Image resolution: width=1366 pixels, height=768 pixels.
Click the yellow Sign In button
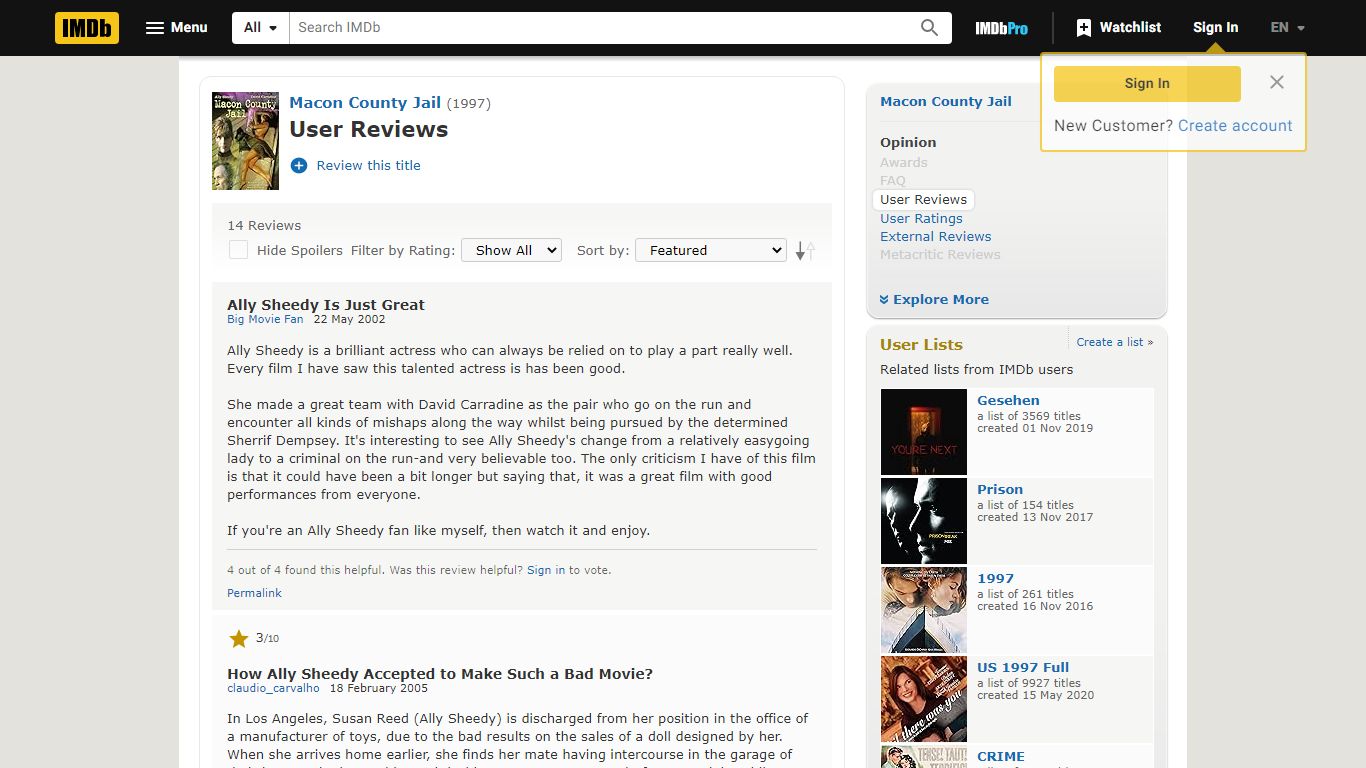pos(1147,84)
